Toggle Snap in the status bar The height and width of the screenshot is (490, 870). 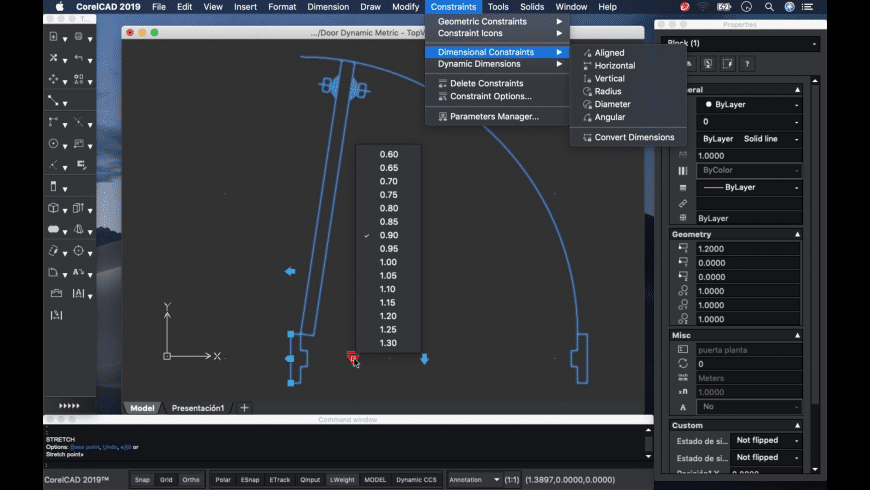pos(143,479)
